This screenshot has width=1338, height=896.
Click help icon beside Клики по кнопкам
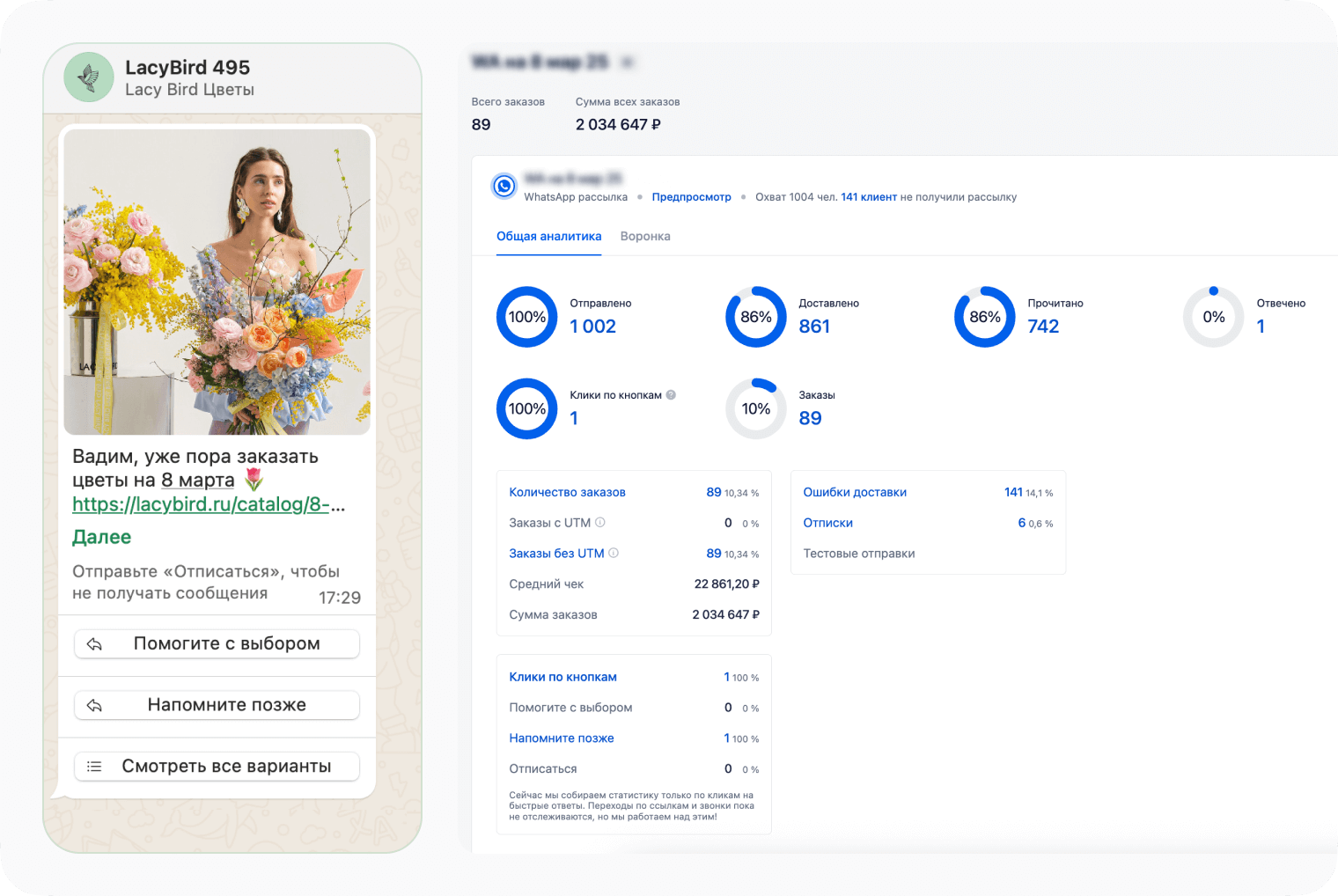coord(671,395)
